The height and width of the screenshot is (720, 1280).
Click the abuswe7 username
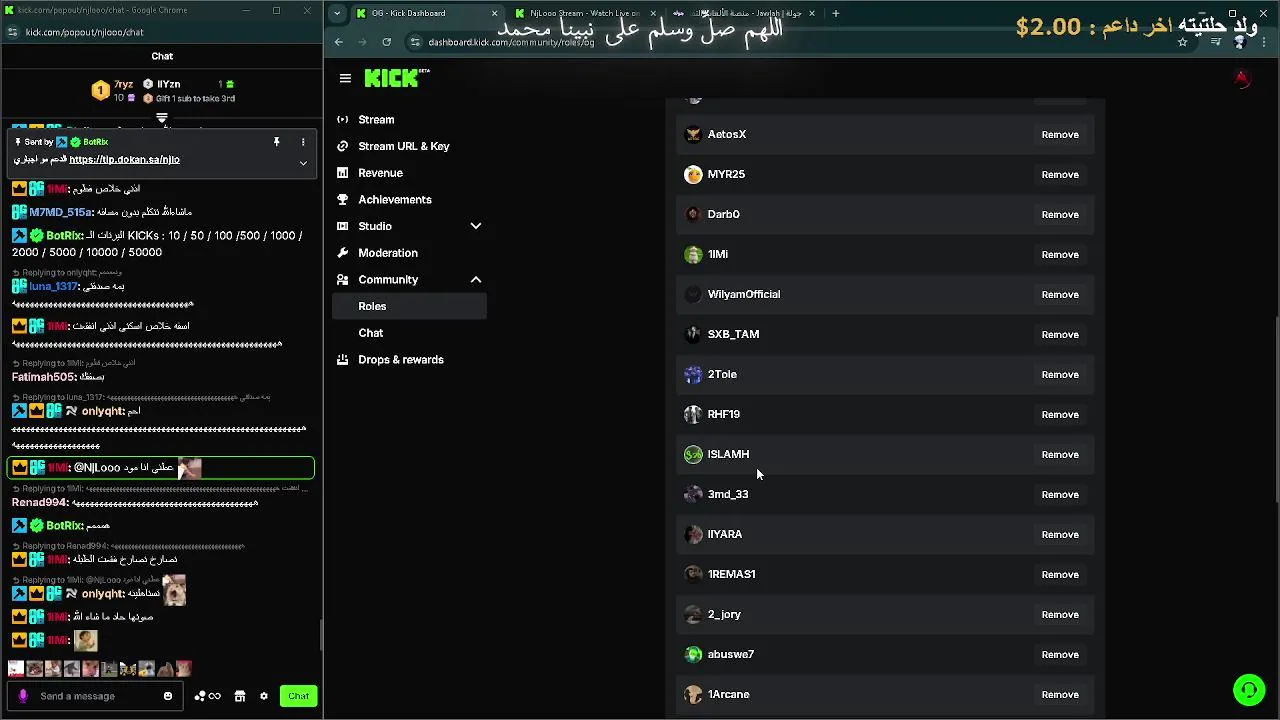(x=731, y=654)
